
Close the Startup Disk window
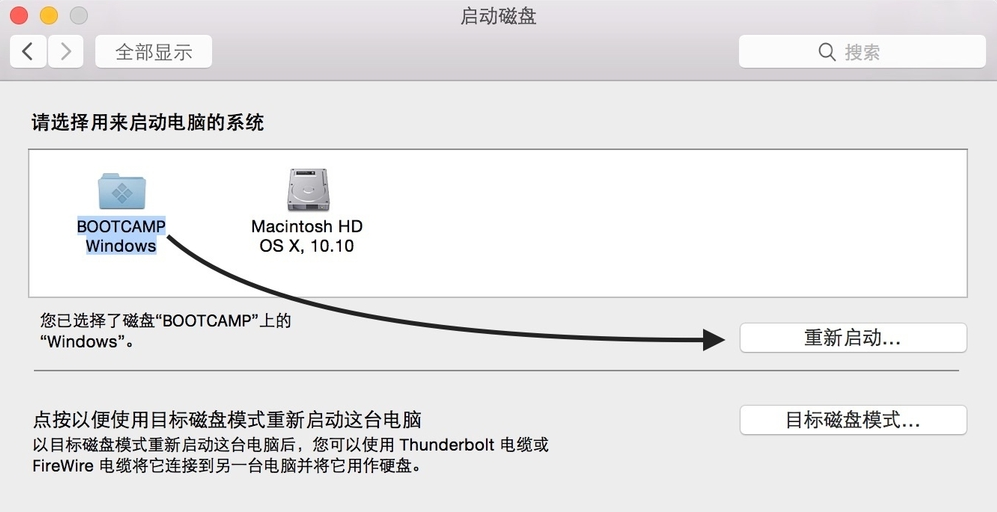(x=19, y=16)
